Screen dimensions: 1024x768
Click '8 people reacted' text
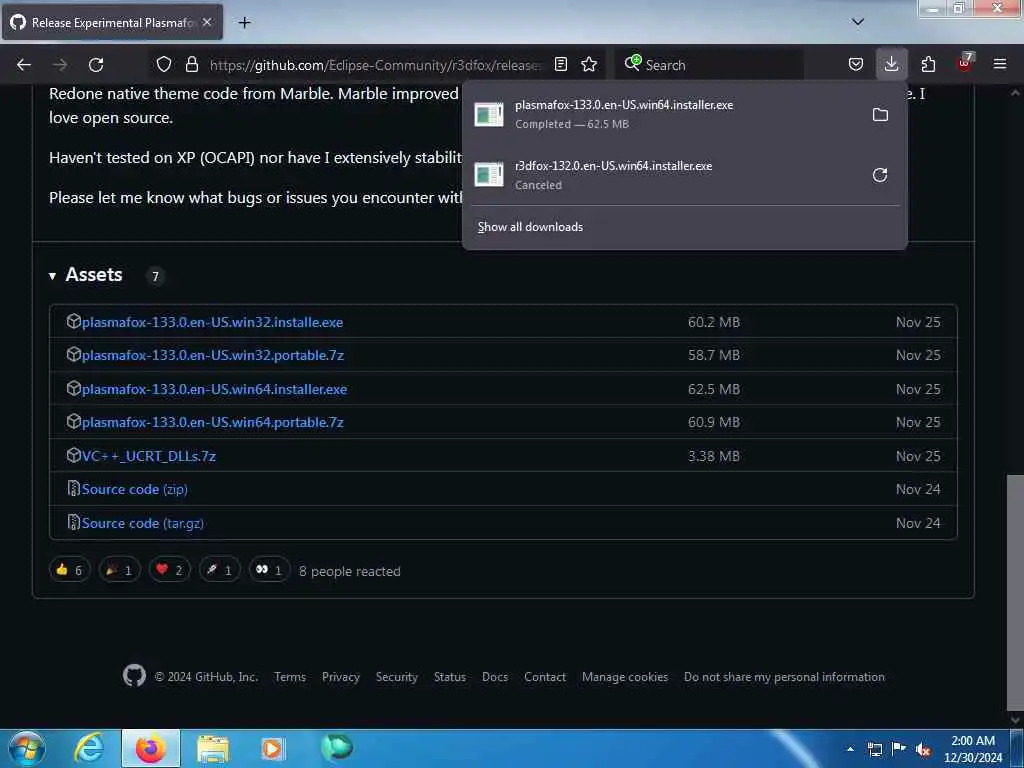coord(349,571)
